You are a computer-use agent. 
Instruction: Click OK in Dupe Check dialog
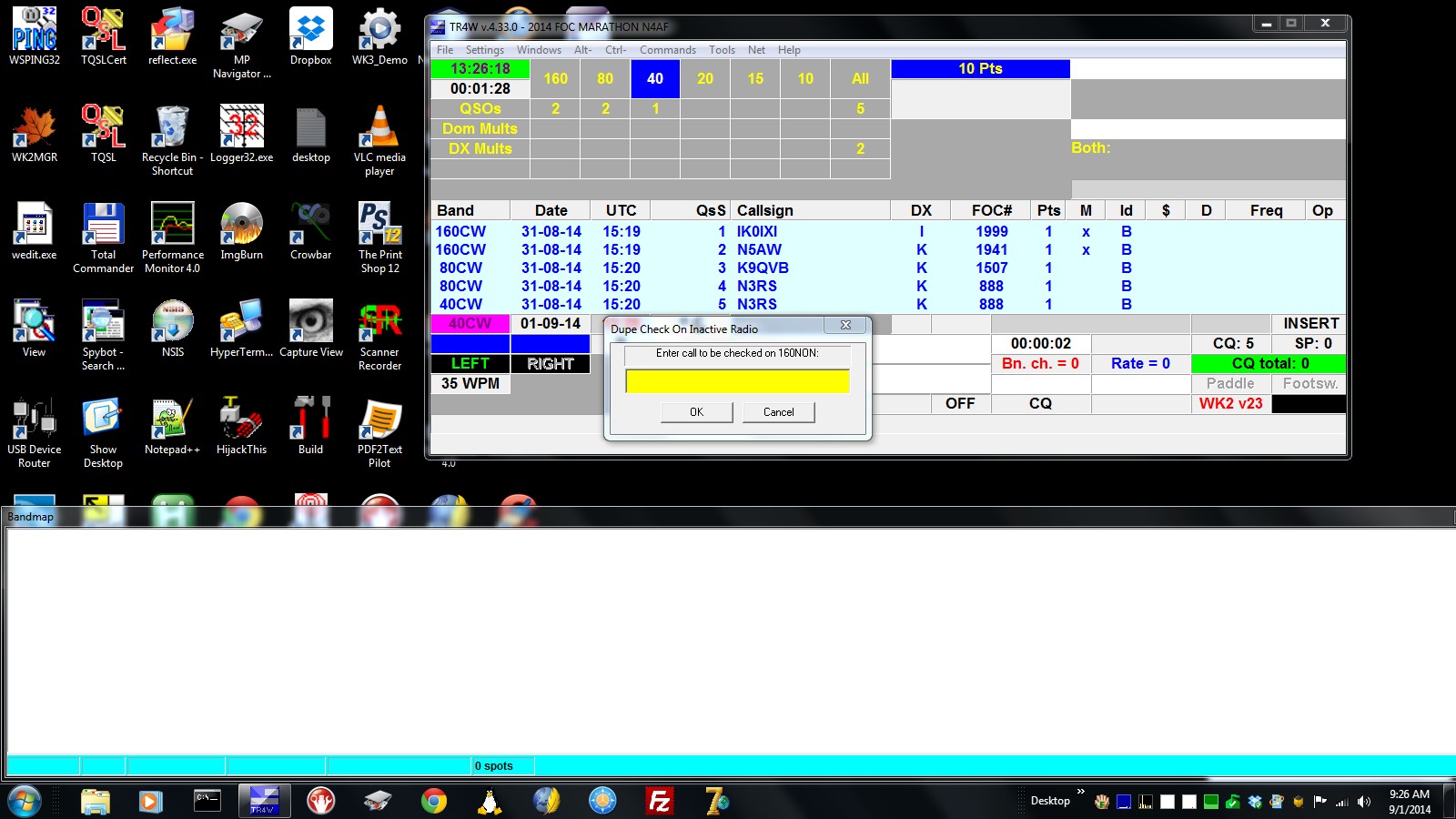[696, 412]
